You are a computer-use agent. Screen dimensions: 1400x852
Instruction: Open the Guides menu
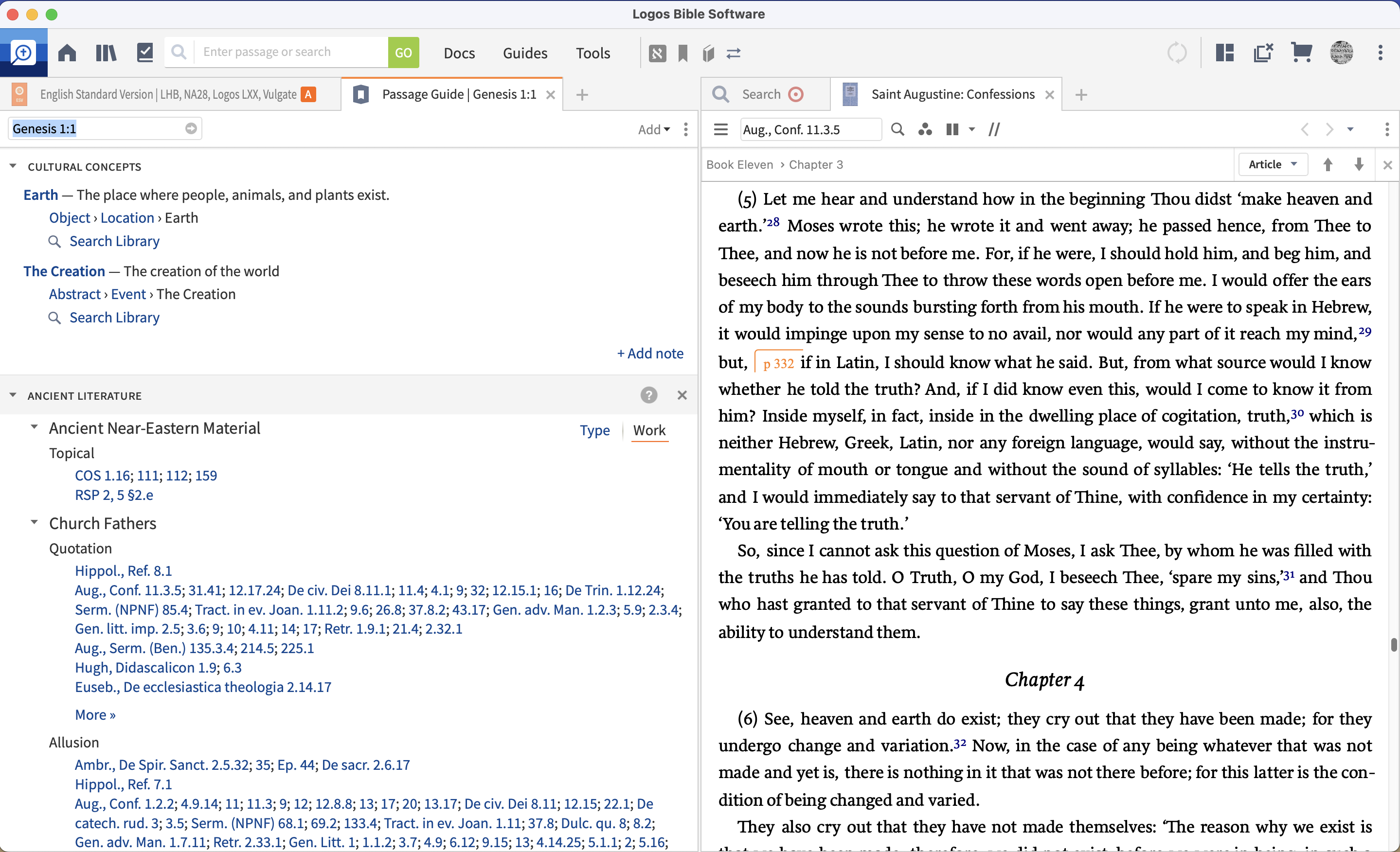point(524,53)
